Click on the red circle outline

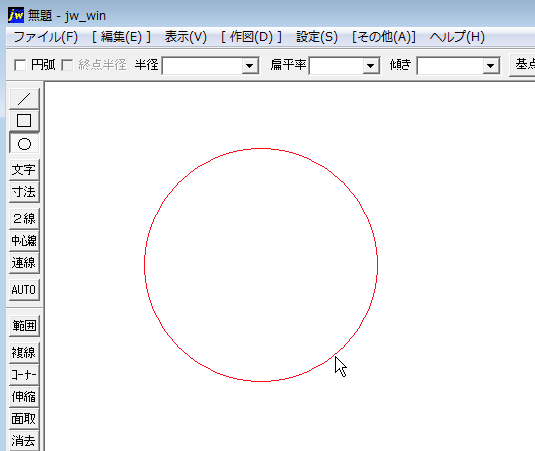pyautogui.click(x=261, y=149)
